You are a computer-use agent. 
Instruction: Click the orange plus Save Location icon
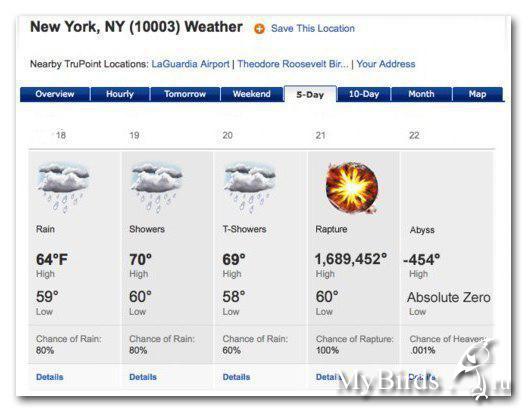(x=259, y=29)
